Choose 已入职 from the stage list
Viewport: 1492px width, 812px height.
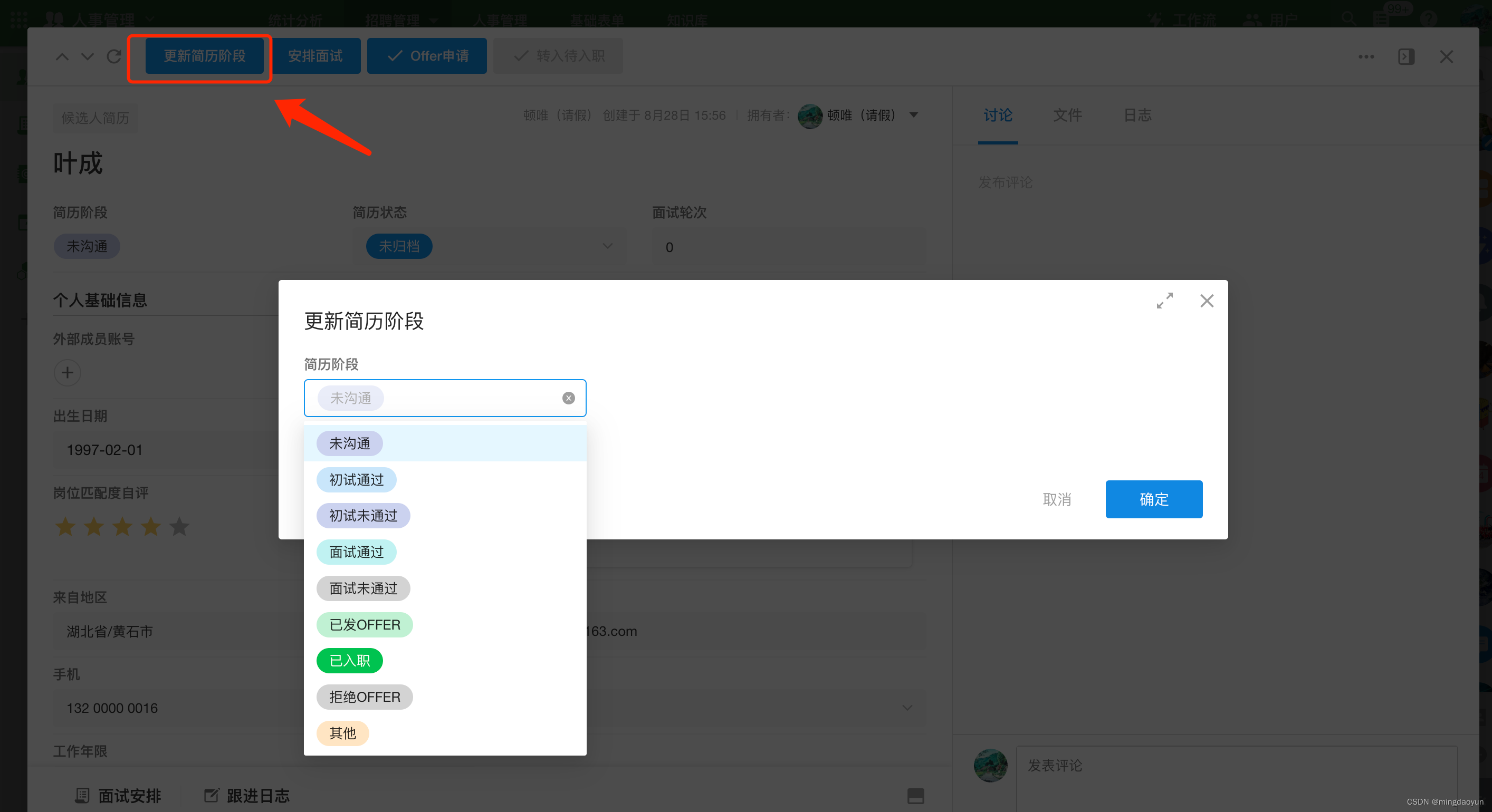click(x=349, y=660)
